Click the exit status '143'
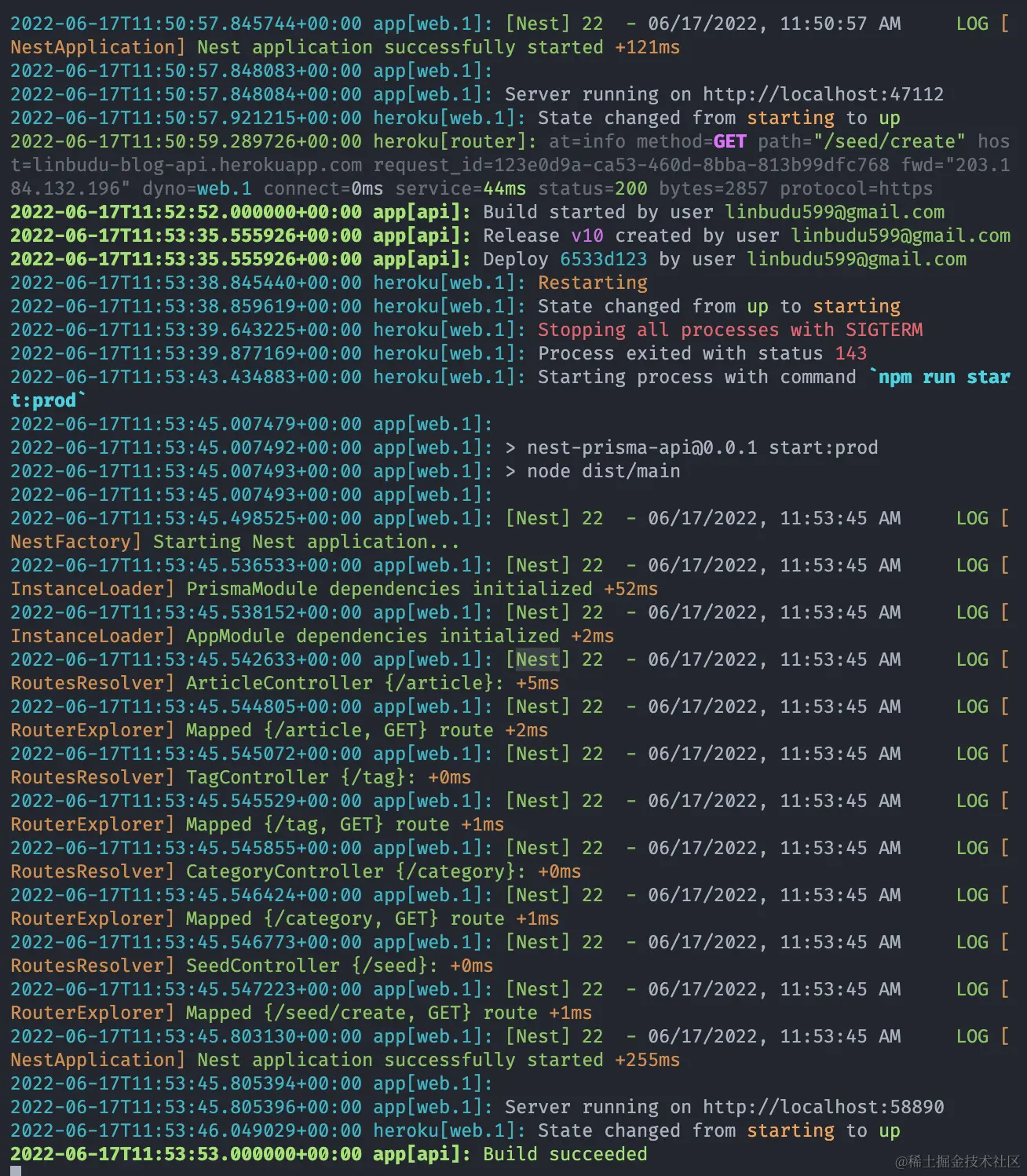This screenshot has width=1027, height=1176. click(x=851, y=353)
